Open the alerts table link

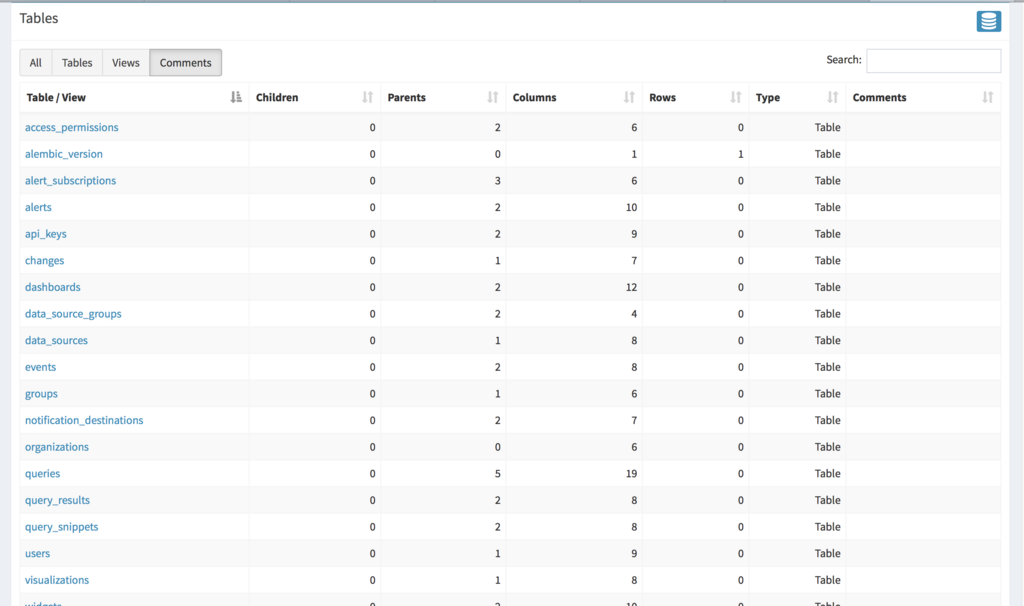(39, 207)
